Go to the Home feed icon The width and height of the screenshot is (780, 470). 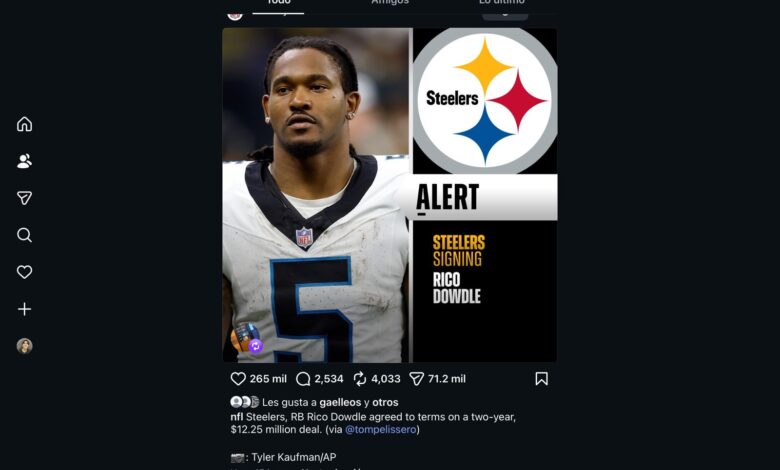24,124
